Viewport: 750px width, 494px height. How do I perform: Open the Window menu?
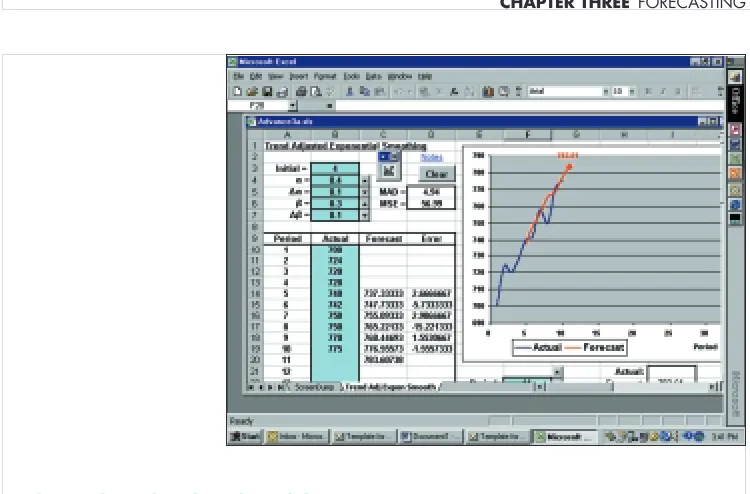[400, 76]
